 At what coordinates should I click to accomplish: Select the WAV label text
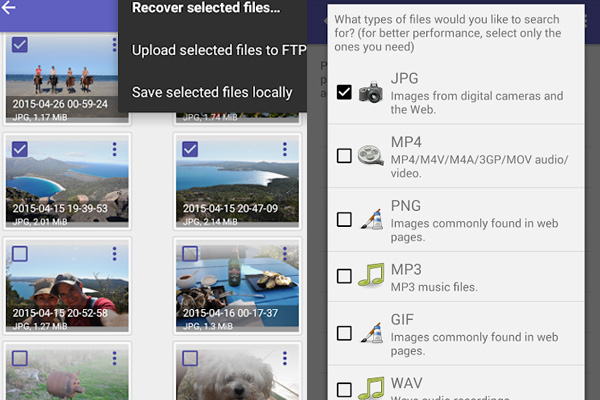click(x=406, y=383)
